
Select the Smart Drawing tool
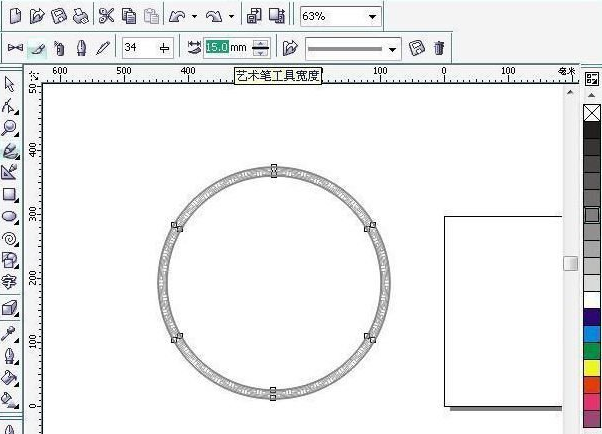point(10,172)
